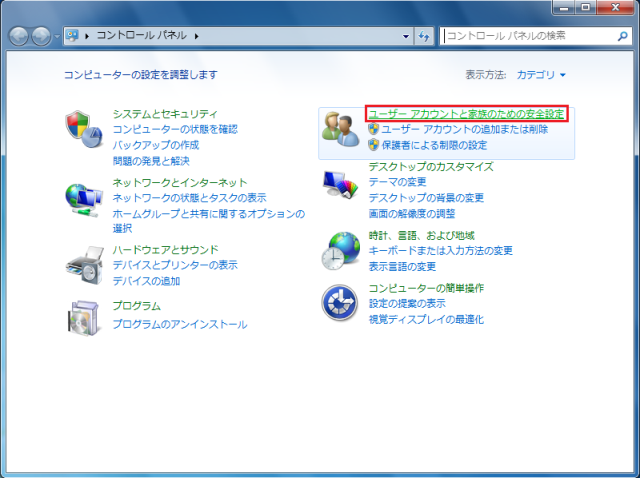
Task: Open コンピューターの状態を確認 link
Action: (x=175, y=129)
